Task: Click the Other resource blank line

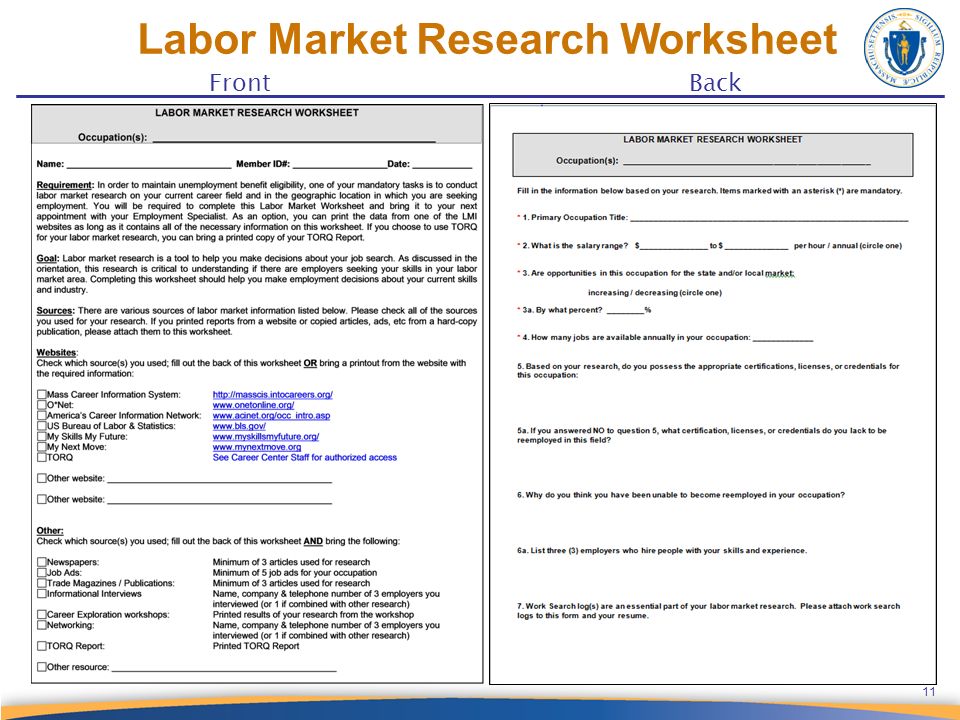Action: [224, 667]
